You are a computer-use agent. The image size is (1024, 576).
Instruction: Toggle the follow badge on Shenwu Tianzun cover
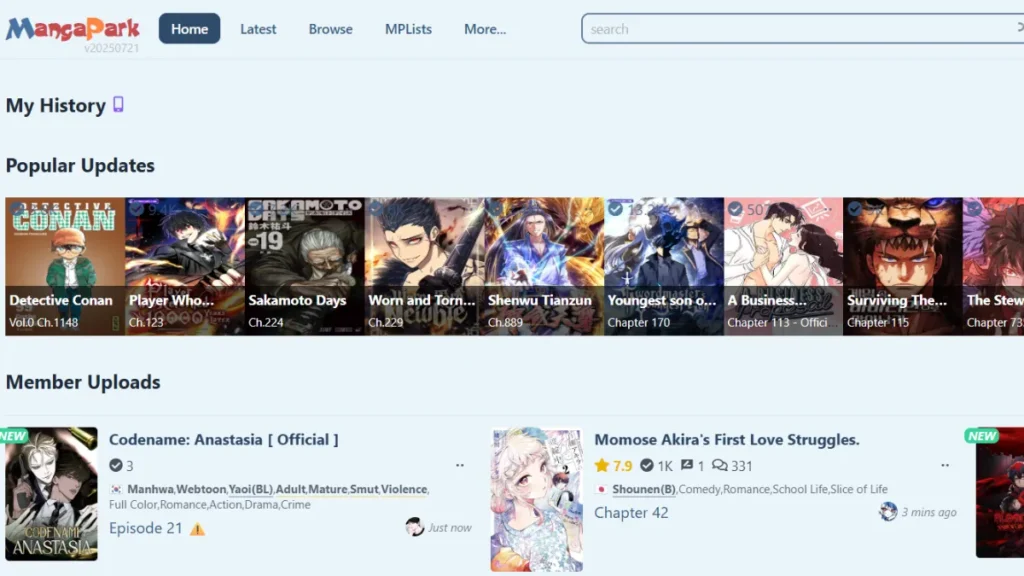coord(492,208)
